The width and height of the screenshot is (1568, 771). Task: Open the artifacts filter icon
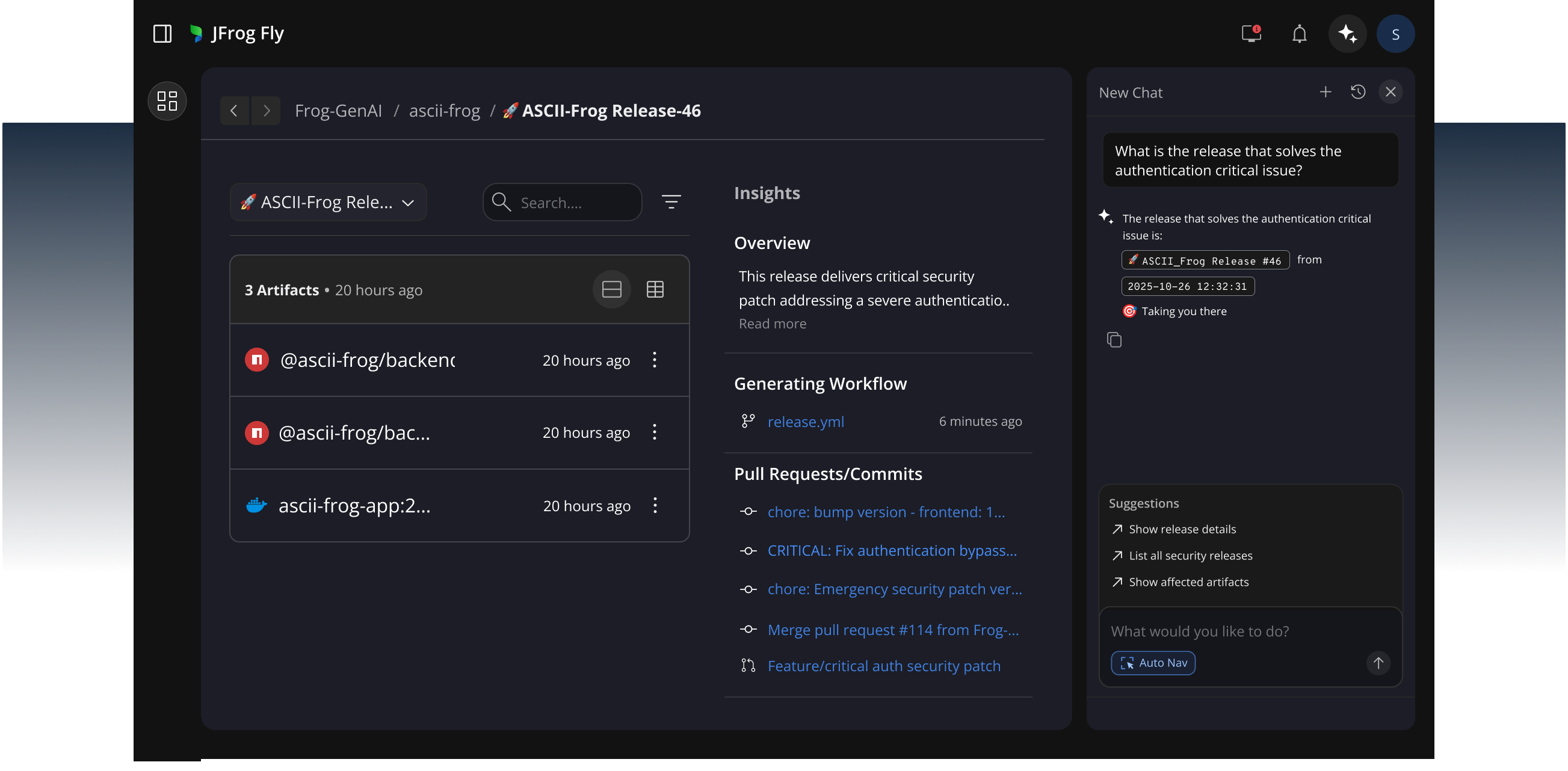tap(671, 201)
